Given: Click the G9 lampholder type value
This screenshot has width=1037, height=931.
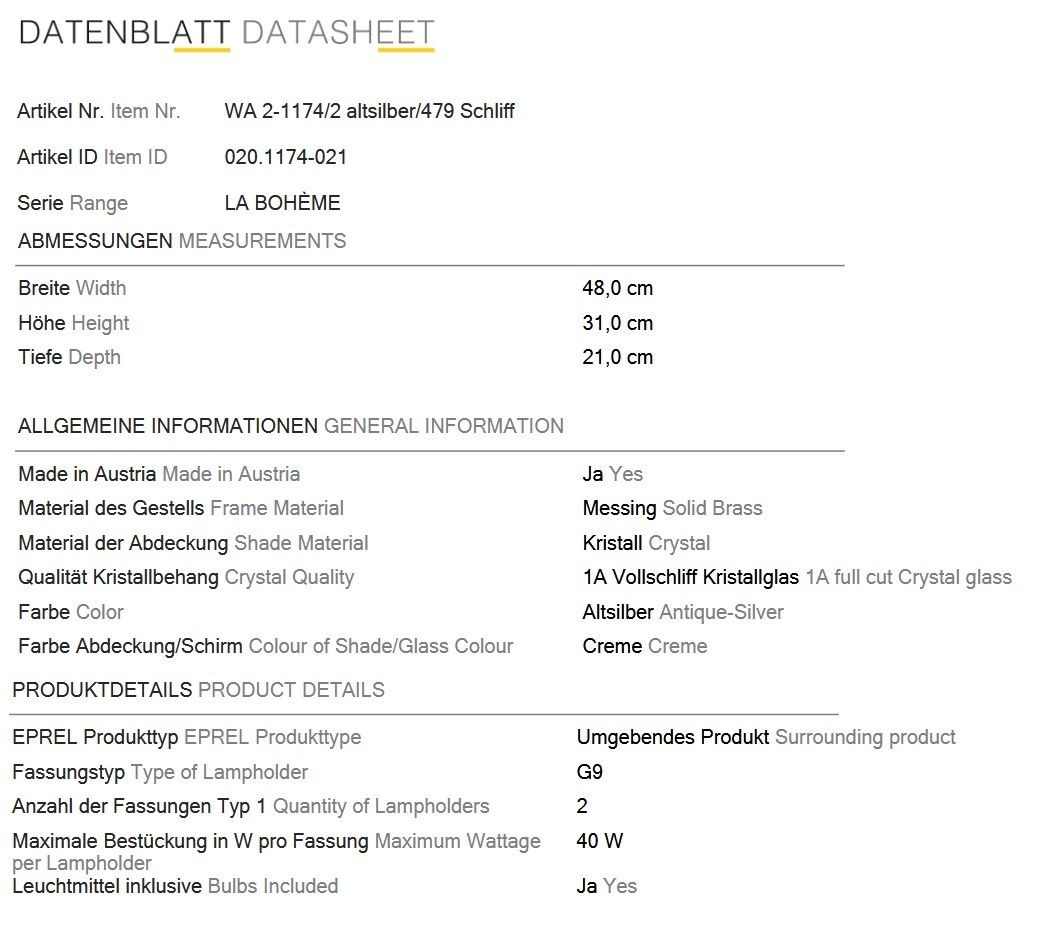Looking at the screenshot, I should pyautogui.click(x=589, y=772).
